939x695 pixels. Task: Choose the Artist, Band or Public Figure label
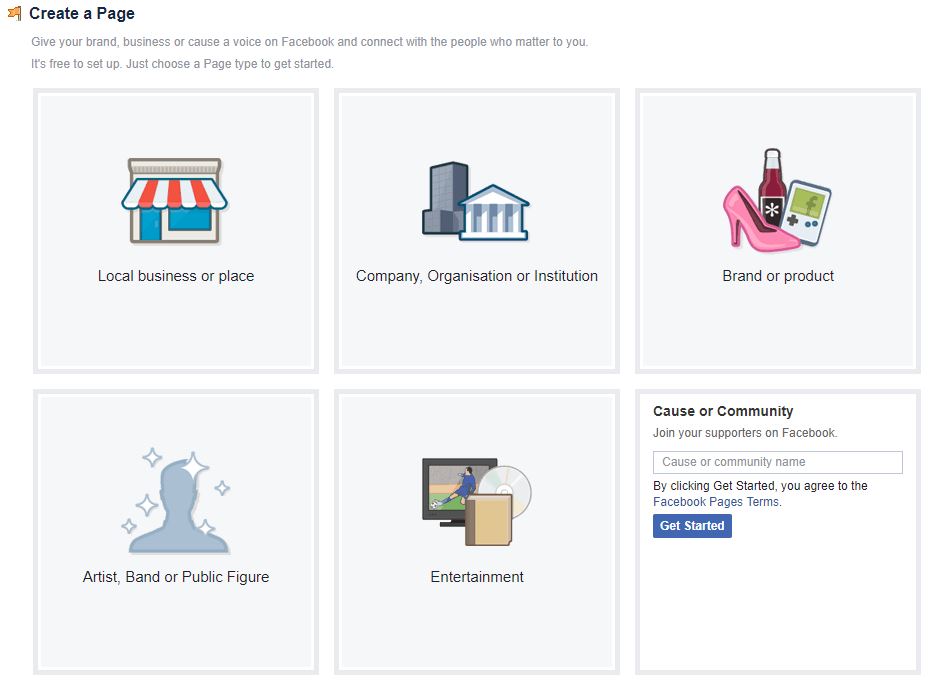point(175,577)
